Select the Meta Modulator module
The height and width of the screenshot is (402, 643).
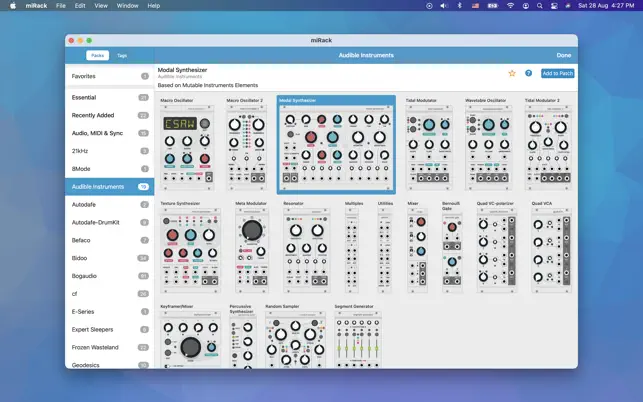[252, 250]
